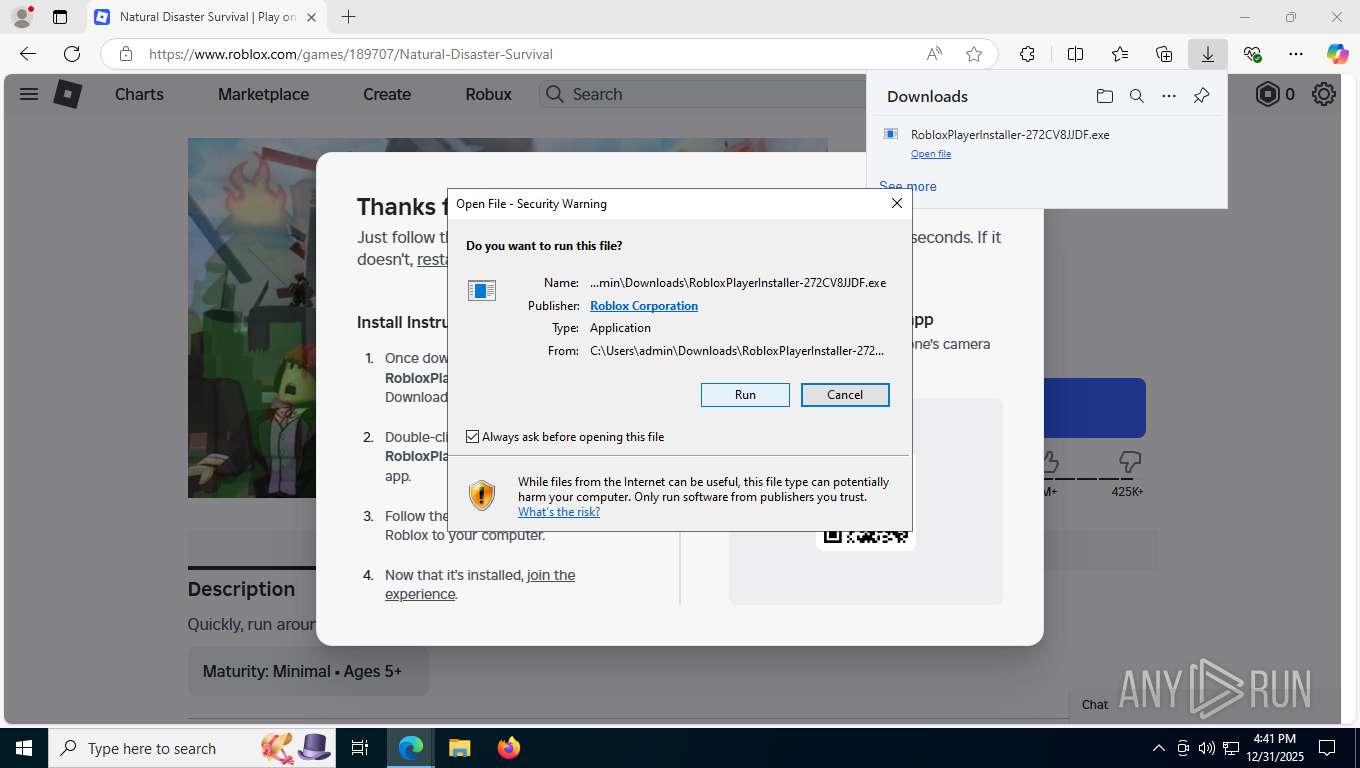The image size is (1360, 768).
Task: Open Marketplace in Roblox navigation
Action: coord(263,94)
